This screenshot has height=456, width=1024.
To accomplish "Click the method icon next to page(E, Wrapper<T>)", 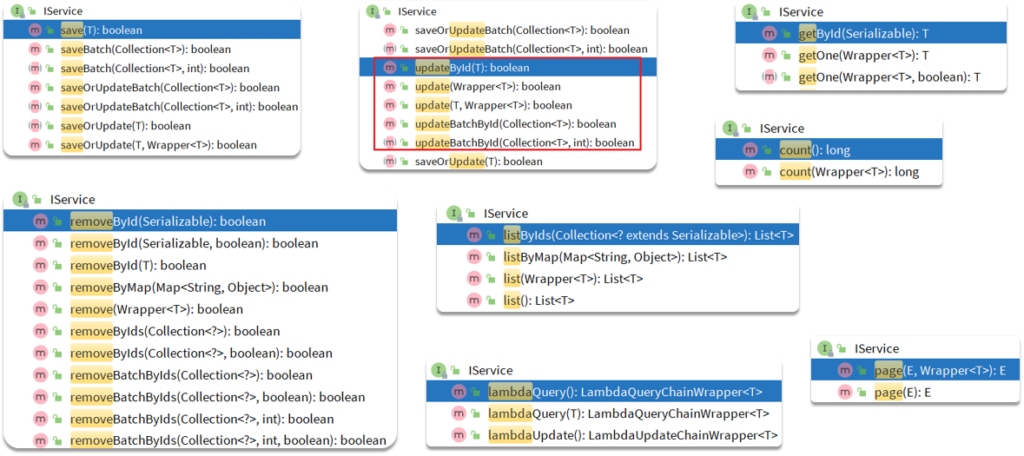I will point(847,371).
